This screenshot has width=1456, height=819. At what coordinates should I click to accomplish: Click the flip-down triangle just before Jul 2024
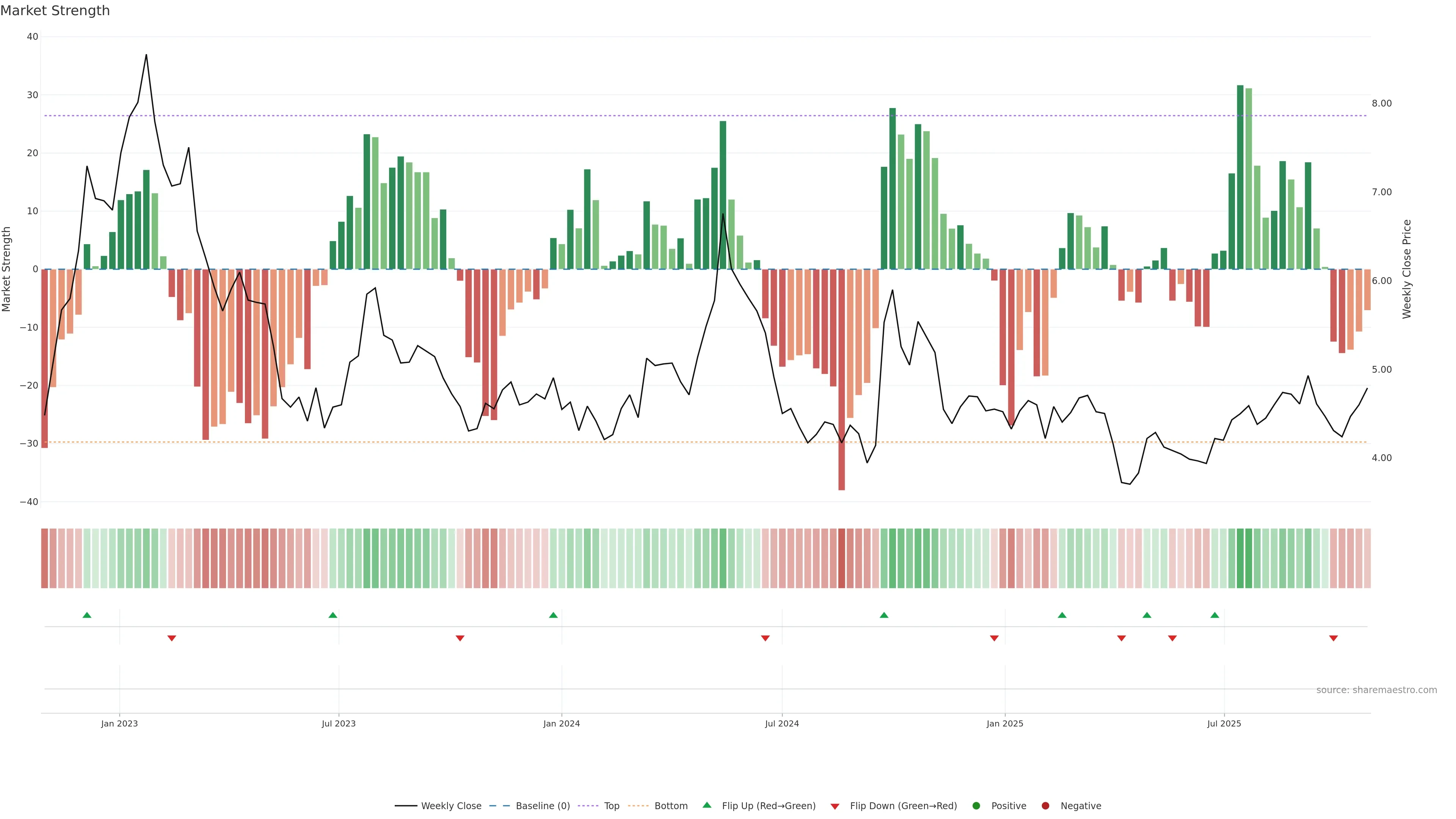point(765,638)
